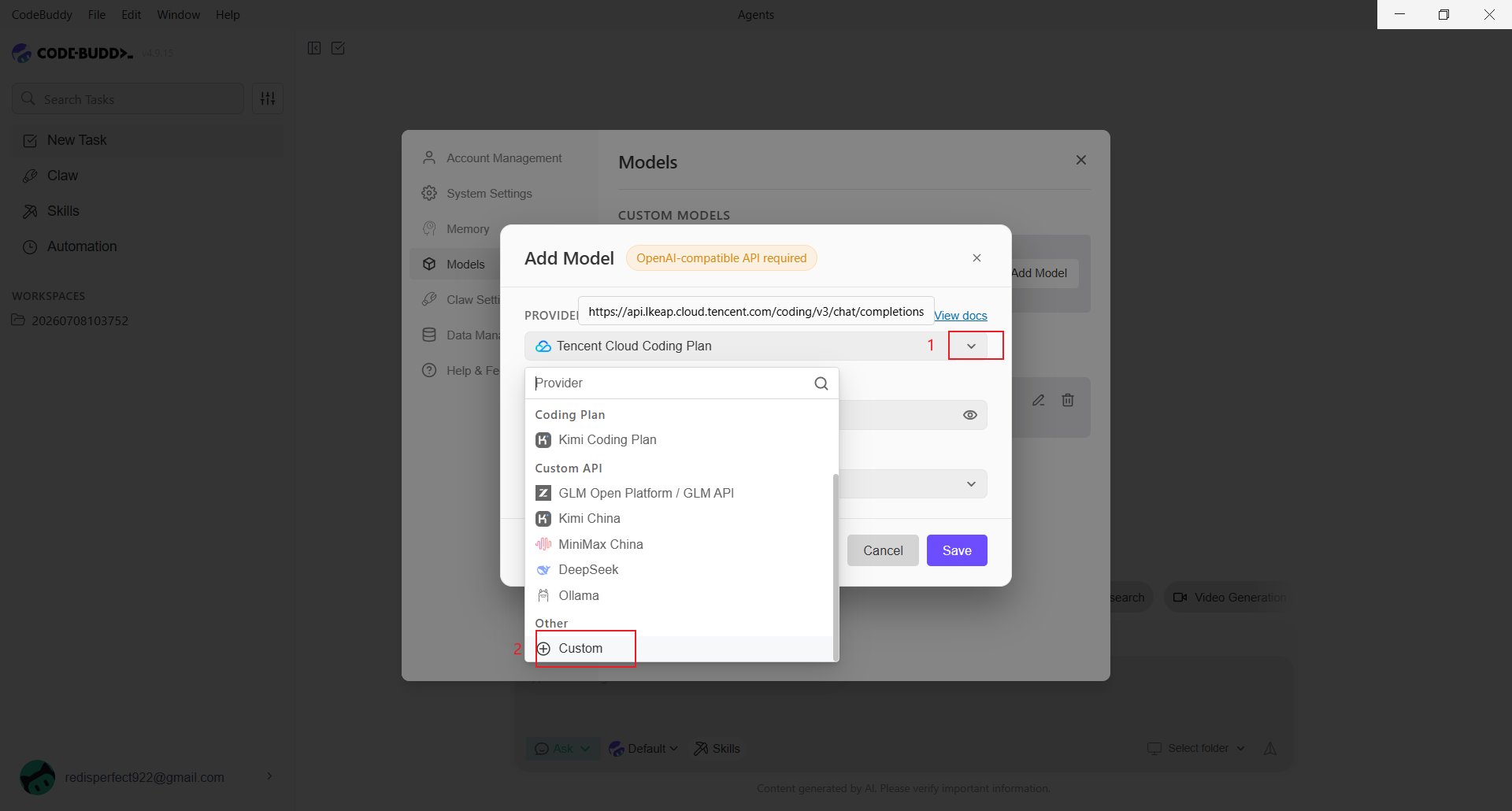1512x811 pixels.
Task: Open the CodeBuddy menu
Action: (x=42, y=14)
